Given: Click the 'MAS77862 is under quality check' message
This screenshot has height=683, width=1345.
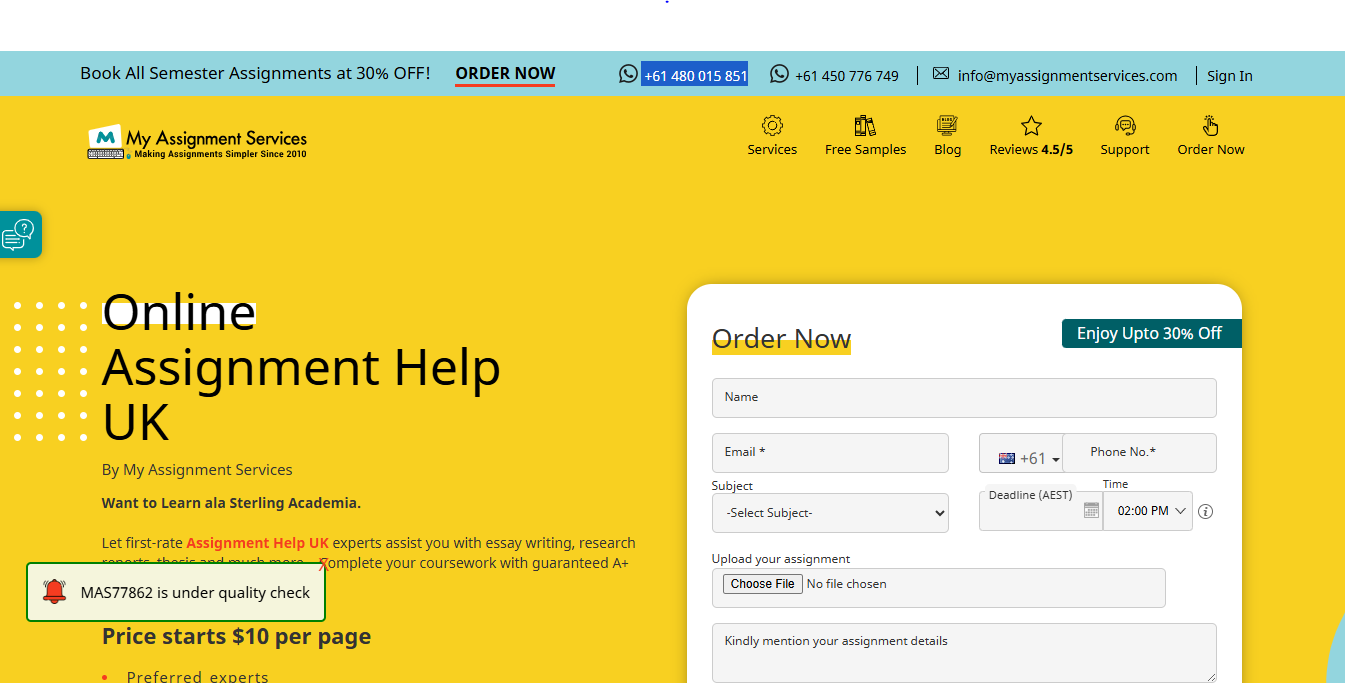Looking at the screenshot, I should click(195, 593).
